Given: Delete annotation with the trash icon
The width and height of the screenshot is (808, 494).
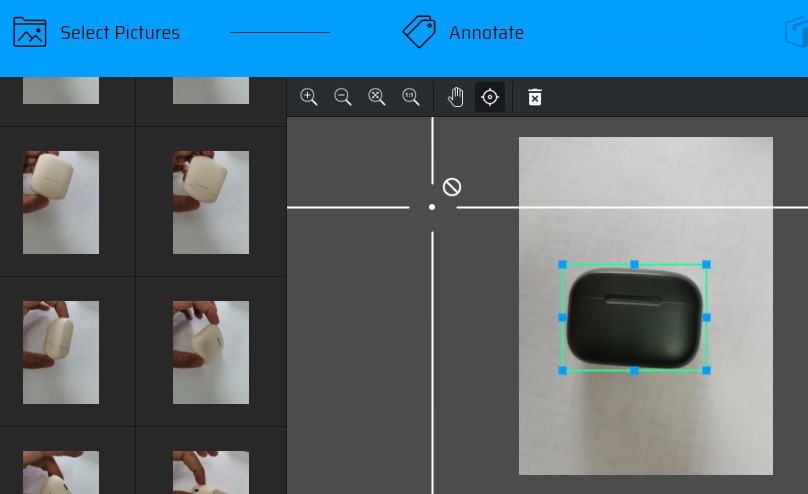Looking at the screenshot, I should (535, 97).
